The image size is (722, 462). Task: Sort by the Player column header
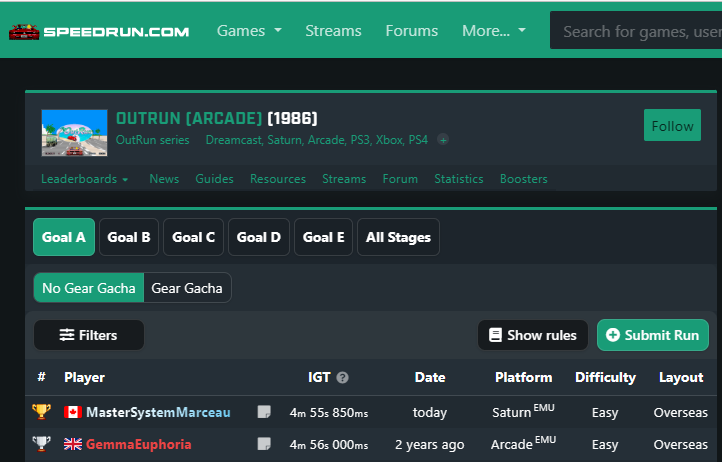84,377
